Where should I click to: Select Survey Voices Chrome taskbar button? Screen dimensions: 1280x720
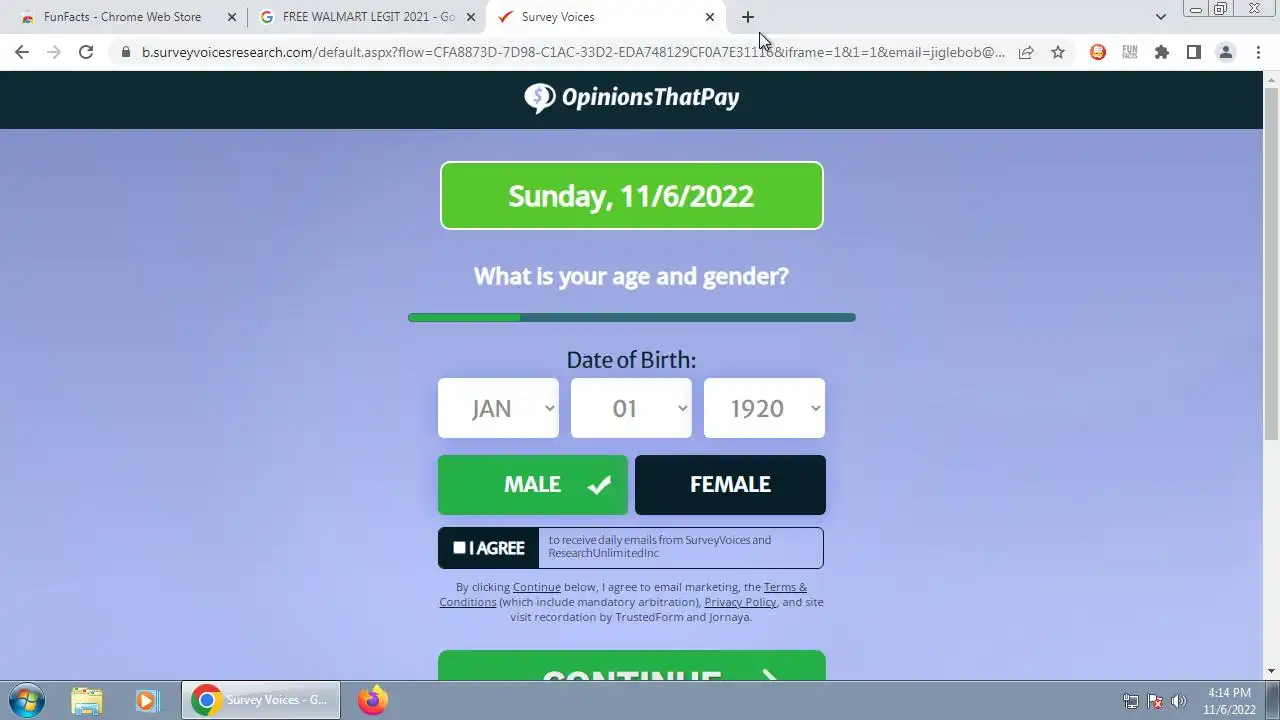[261, 700]
